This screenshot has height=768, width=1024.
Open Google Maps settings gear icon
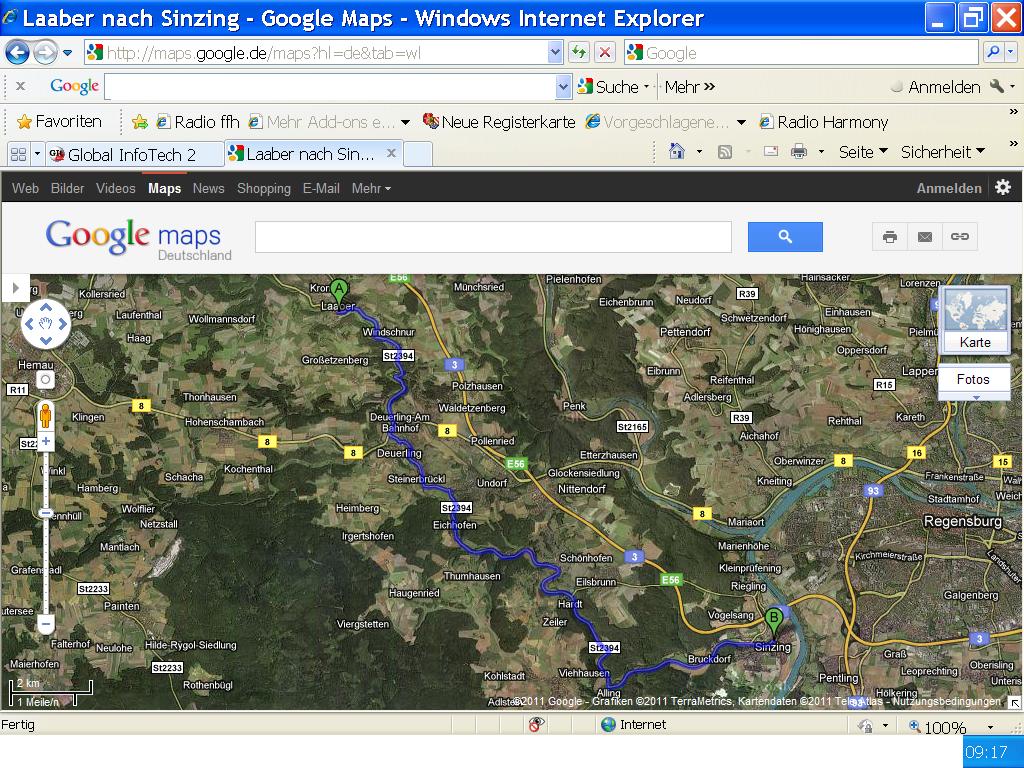click(x=1003, y=187)
